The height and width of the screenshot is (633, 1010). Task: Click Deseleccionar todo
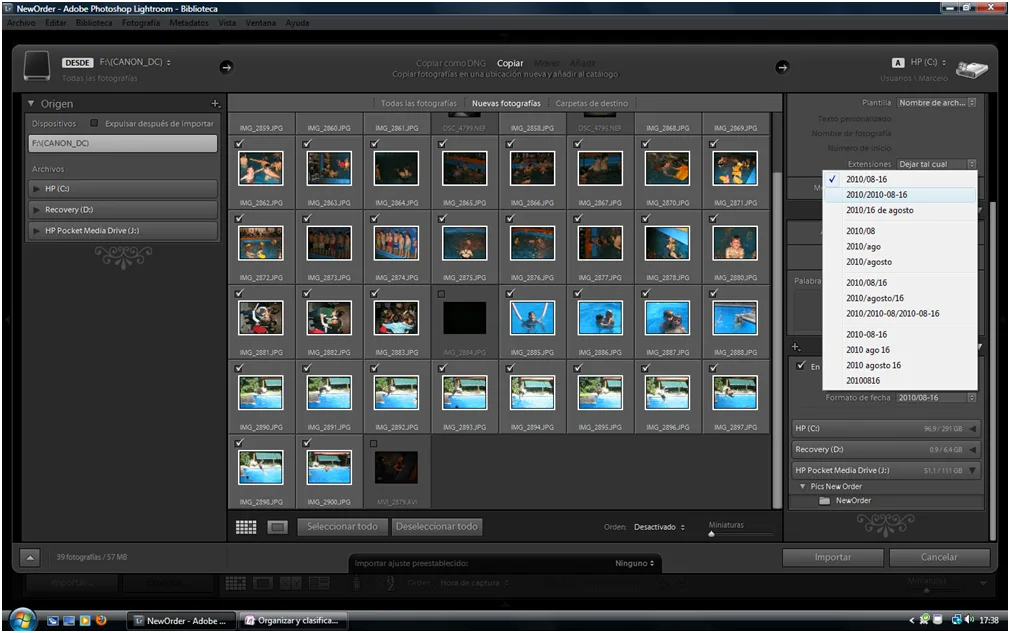tap(438, 527)
